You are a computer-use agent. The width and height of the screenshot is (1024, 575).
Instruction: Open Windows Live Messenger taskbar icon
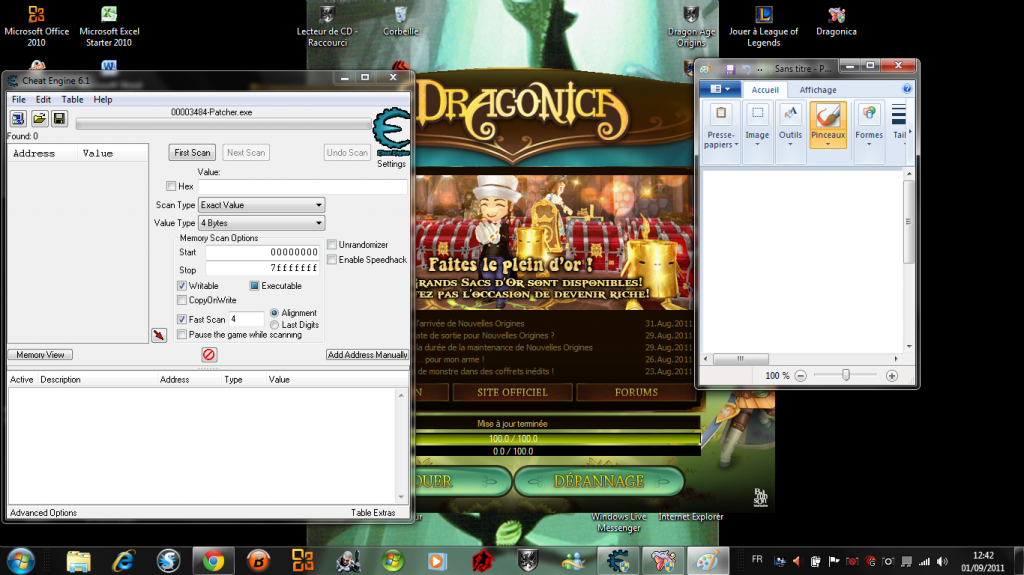click(573, 561)
